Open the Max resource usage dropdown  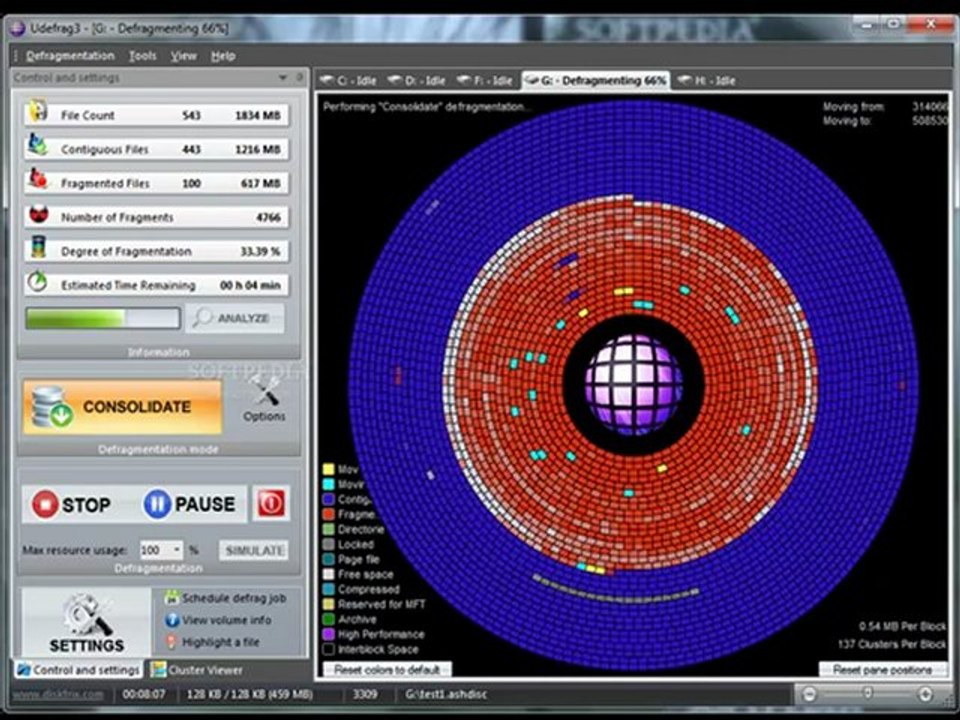pyautogui.click(x=177, y=550)
